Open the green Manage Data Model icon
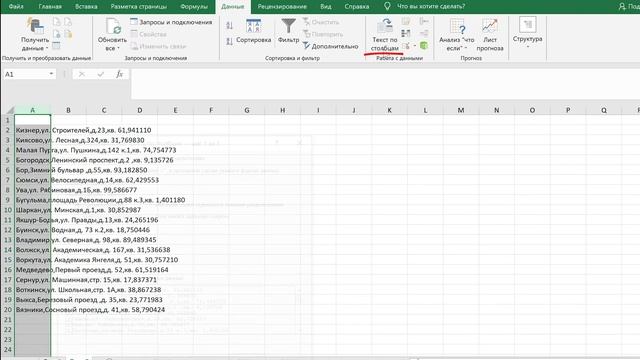The height and width of the screenshot is (360, 640). [424, 46]
